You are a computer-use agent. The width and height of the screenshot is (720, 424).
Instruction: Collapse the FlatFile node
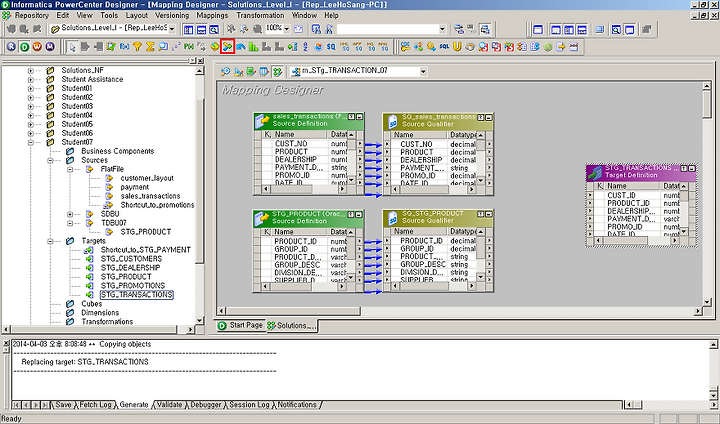(x=70, y=170)
